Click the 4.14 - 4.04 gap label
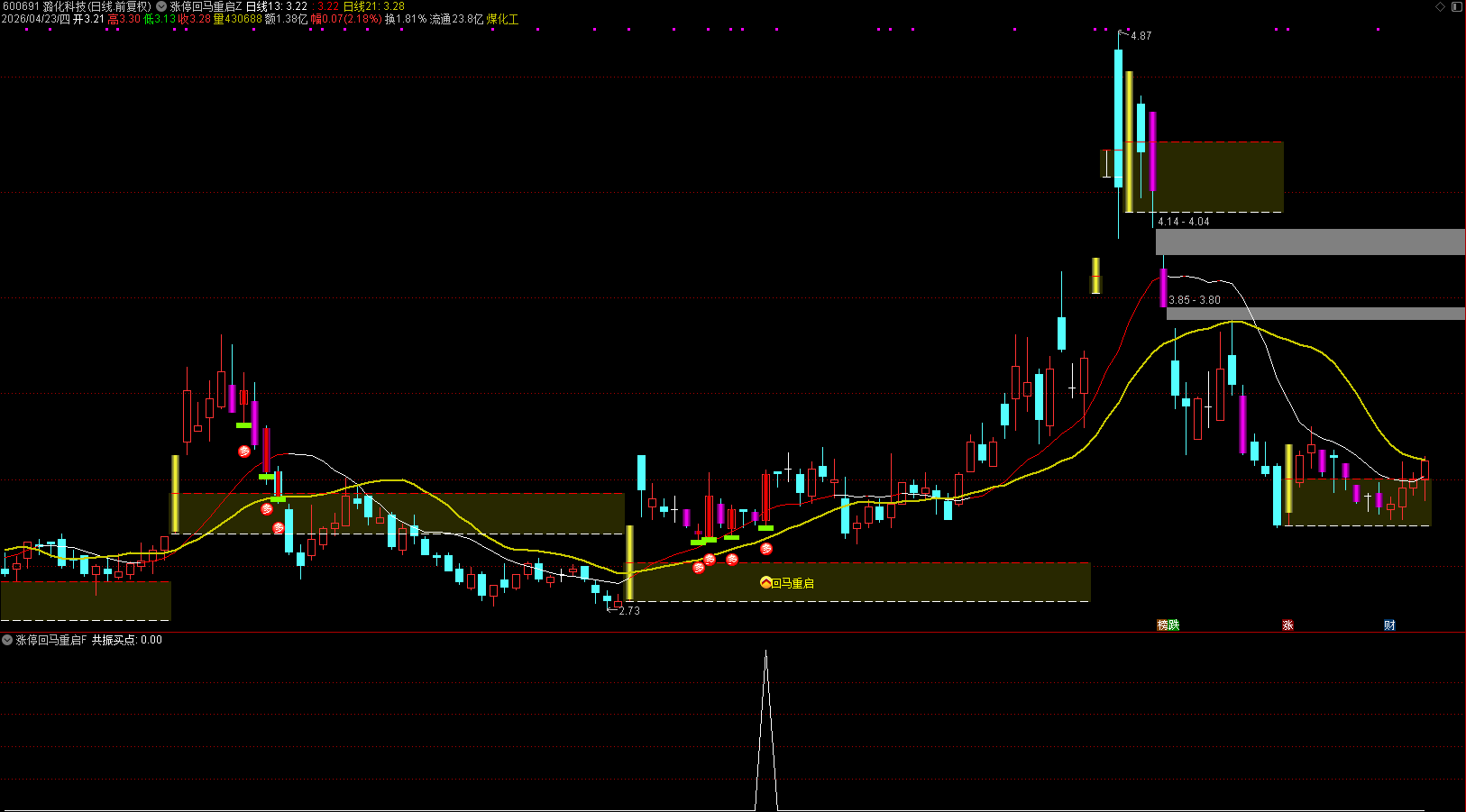1466x812 pixels. coord(1184,222)
